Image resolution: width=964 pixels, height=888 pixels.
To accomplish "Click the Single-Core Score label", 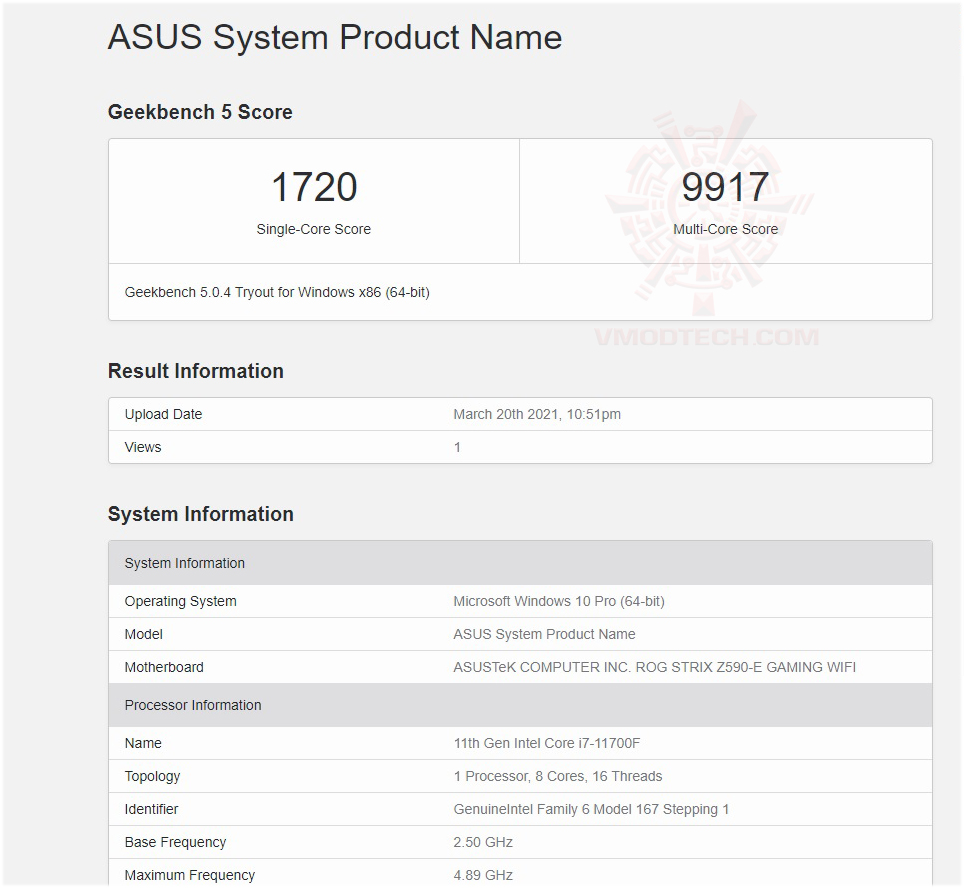I will [x=313, y=229].
